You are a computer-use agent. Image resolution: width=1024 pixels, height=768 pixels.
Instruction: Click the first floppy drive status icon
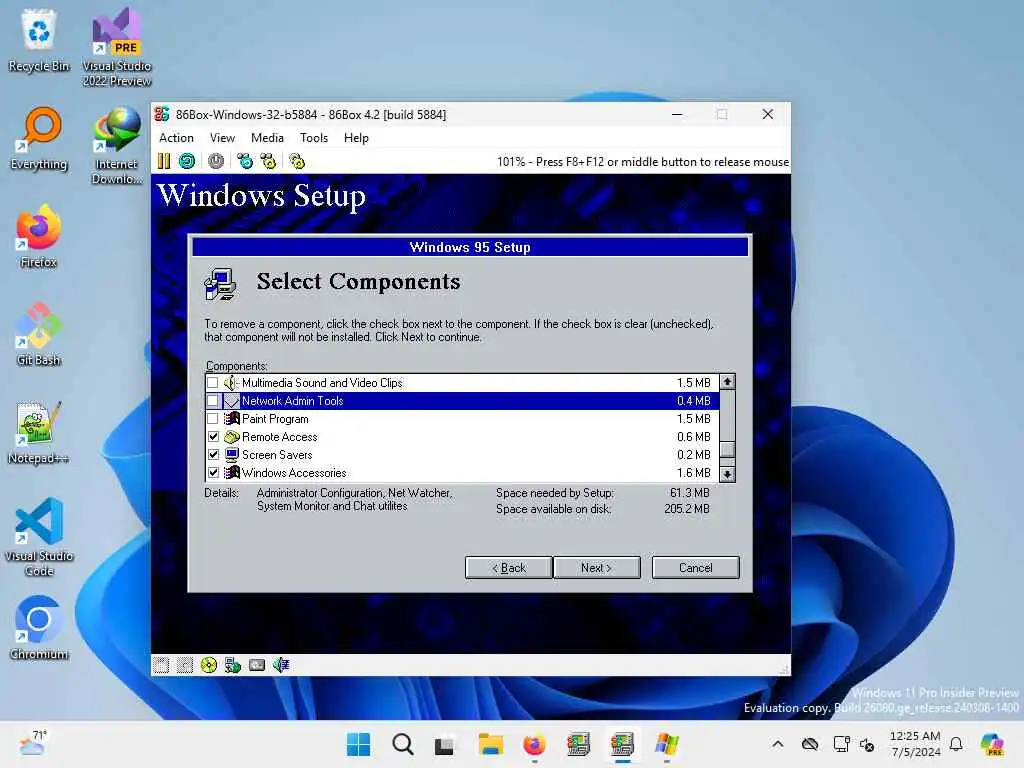[x=161, y=665]
